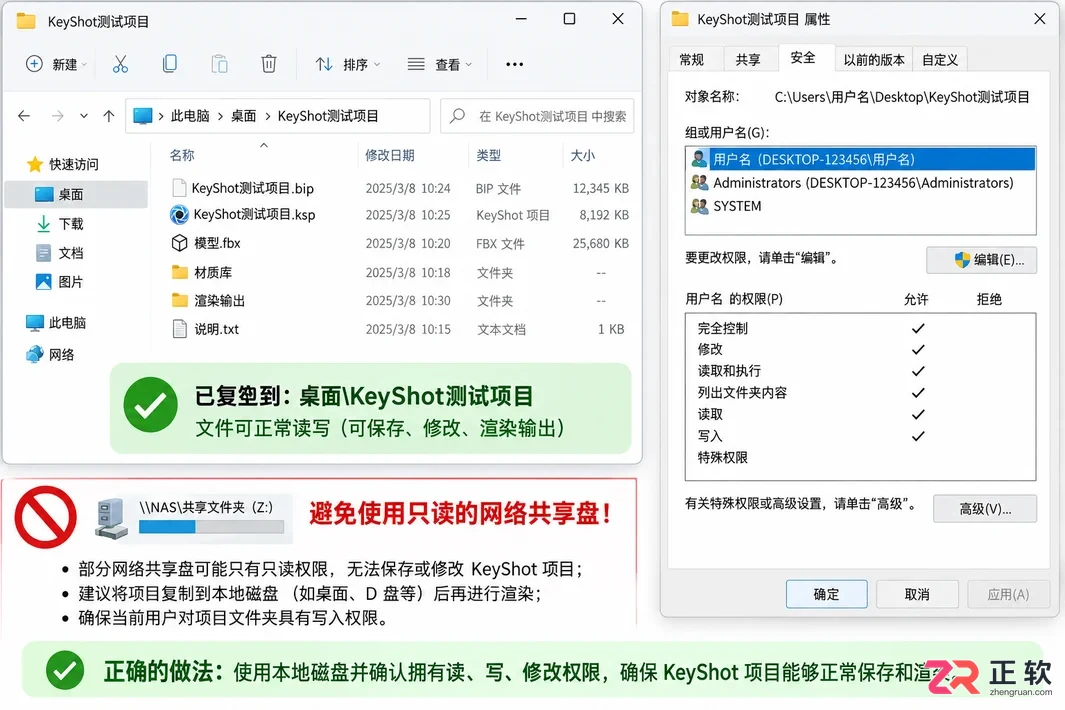Click the 完全控制 permission row
The width and height of the screenshot is (1065, 710).
pos(861,328)
